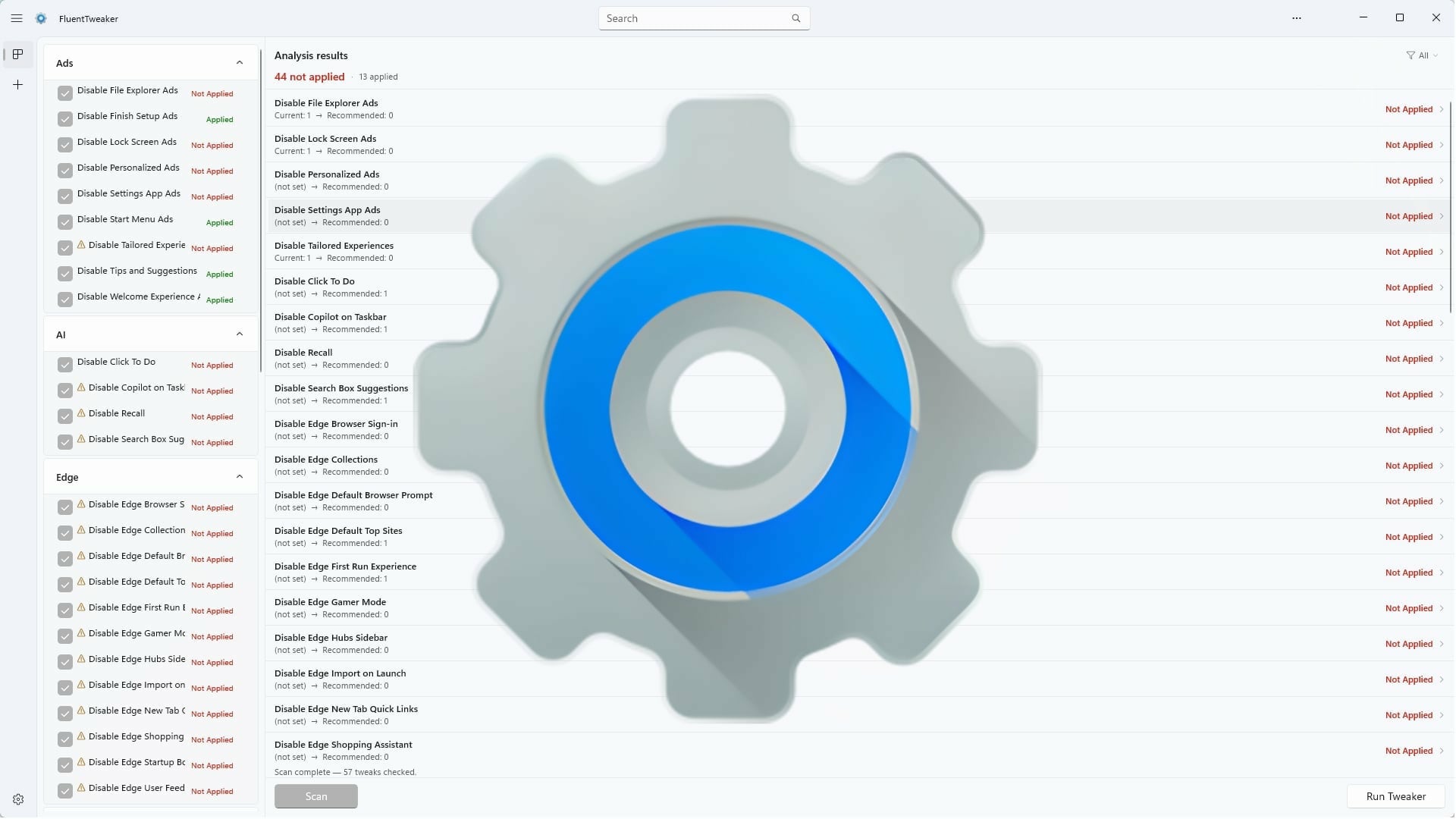
Task: Click the warning icon beside Disable Search Box Suggestions
Action: click(82, 439)
